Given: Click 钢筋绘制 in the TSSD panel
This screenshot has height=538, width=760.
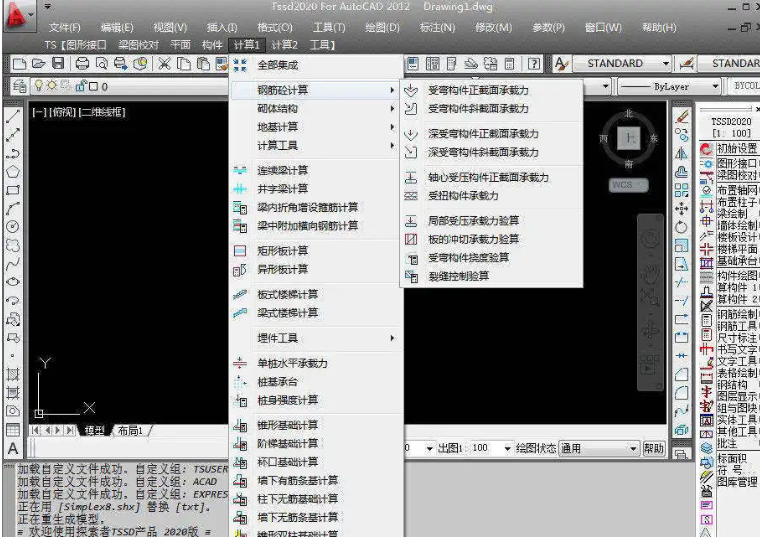Looking at the screenshot, I should tap(737, 314).
